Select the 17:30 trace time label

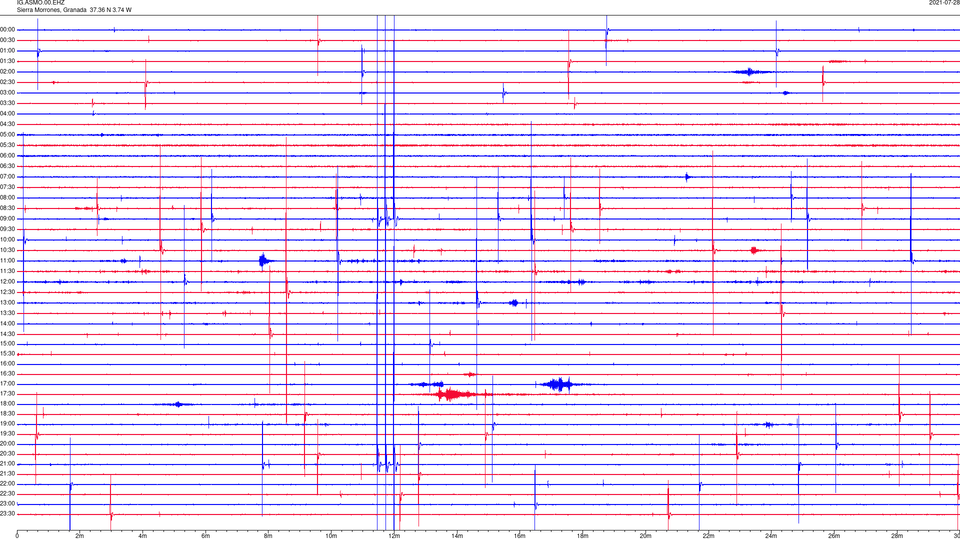pyautogui.click(x=8, y=394)
